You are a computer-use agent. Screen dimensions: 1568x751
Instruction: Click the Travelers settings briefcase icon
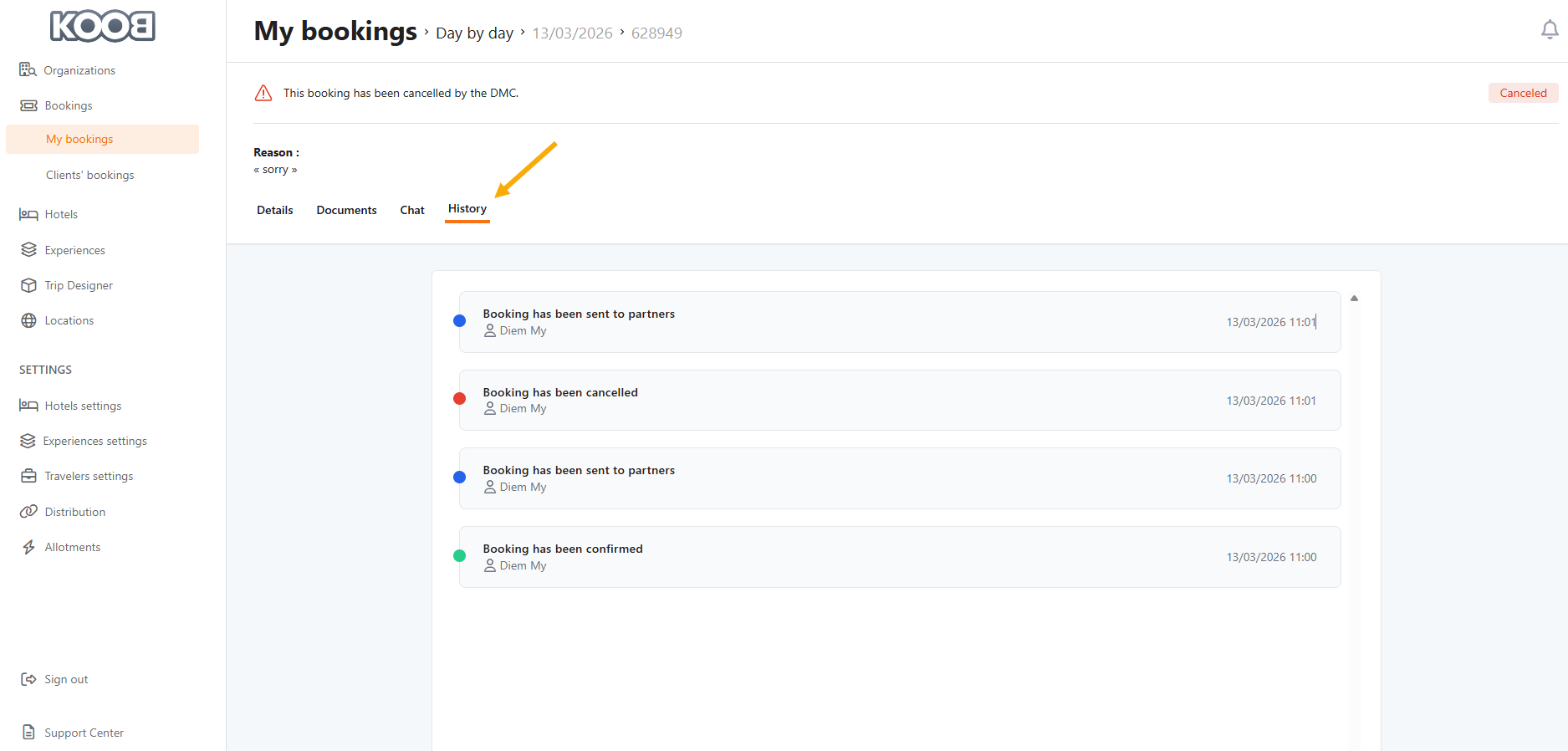(x=28, y=476)
